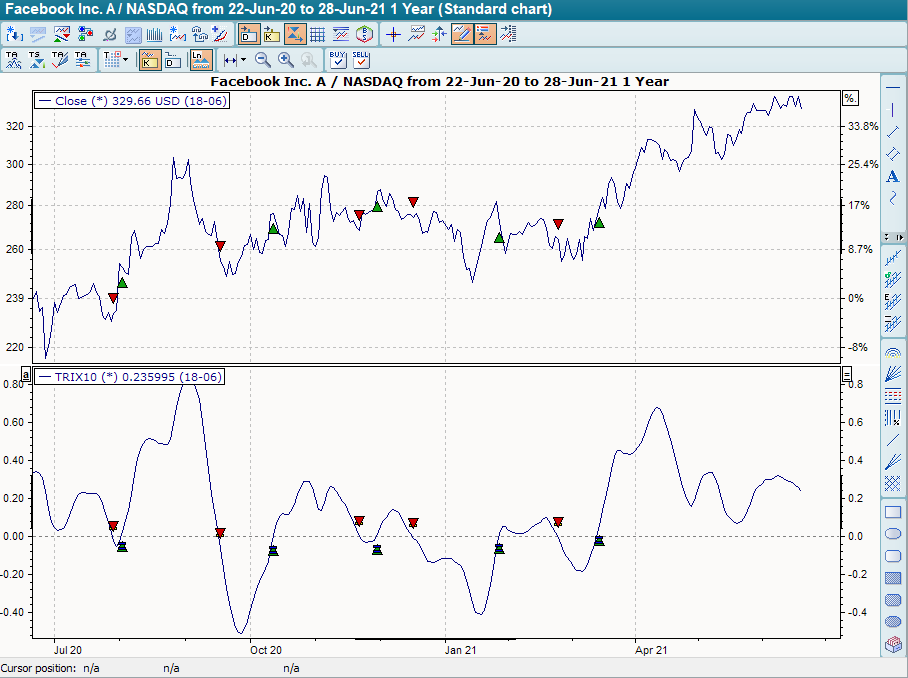Enable the BUY signal checkbox
The width and height of the screenshot is (908, 678).
[x=337, y=62]
